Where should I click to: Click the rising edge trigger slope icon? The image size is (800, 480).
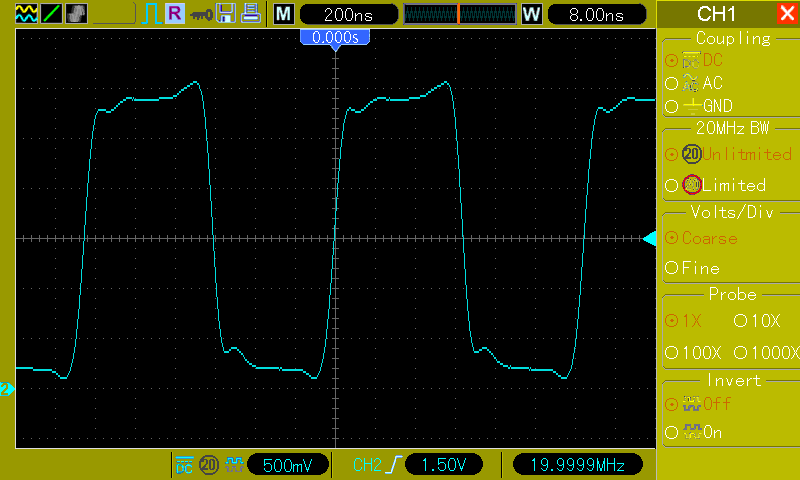[x=393, y=465]
